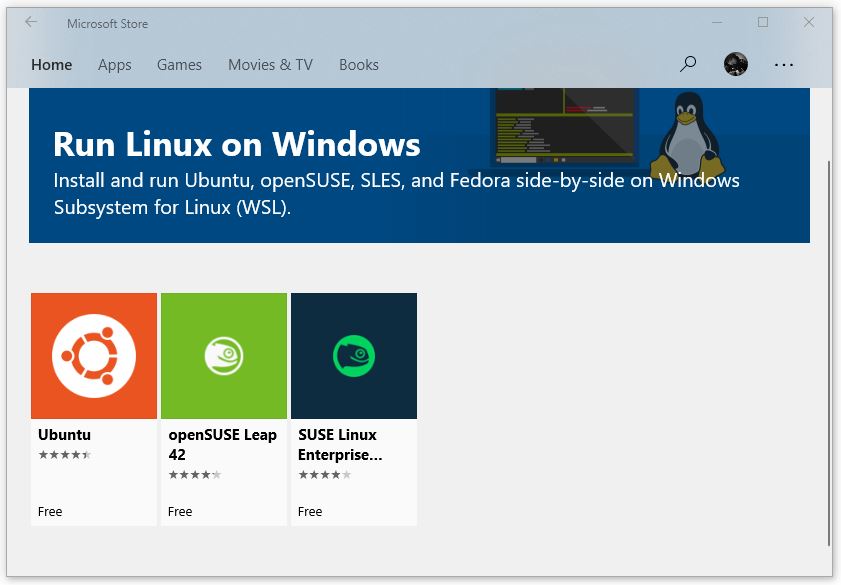Click the openSUSE Leap 42 star rating
841x585 pixels.
pyautogui.click(x=195, y=475)
